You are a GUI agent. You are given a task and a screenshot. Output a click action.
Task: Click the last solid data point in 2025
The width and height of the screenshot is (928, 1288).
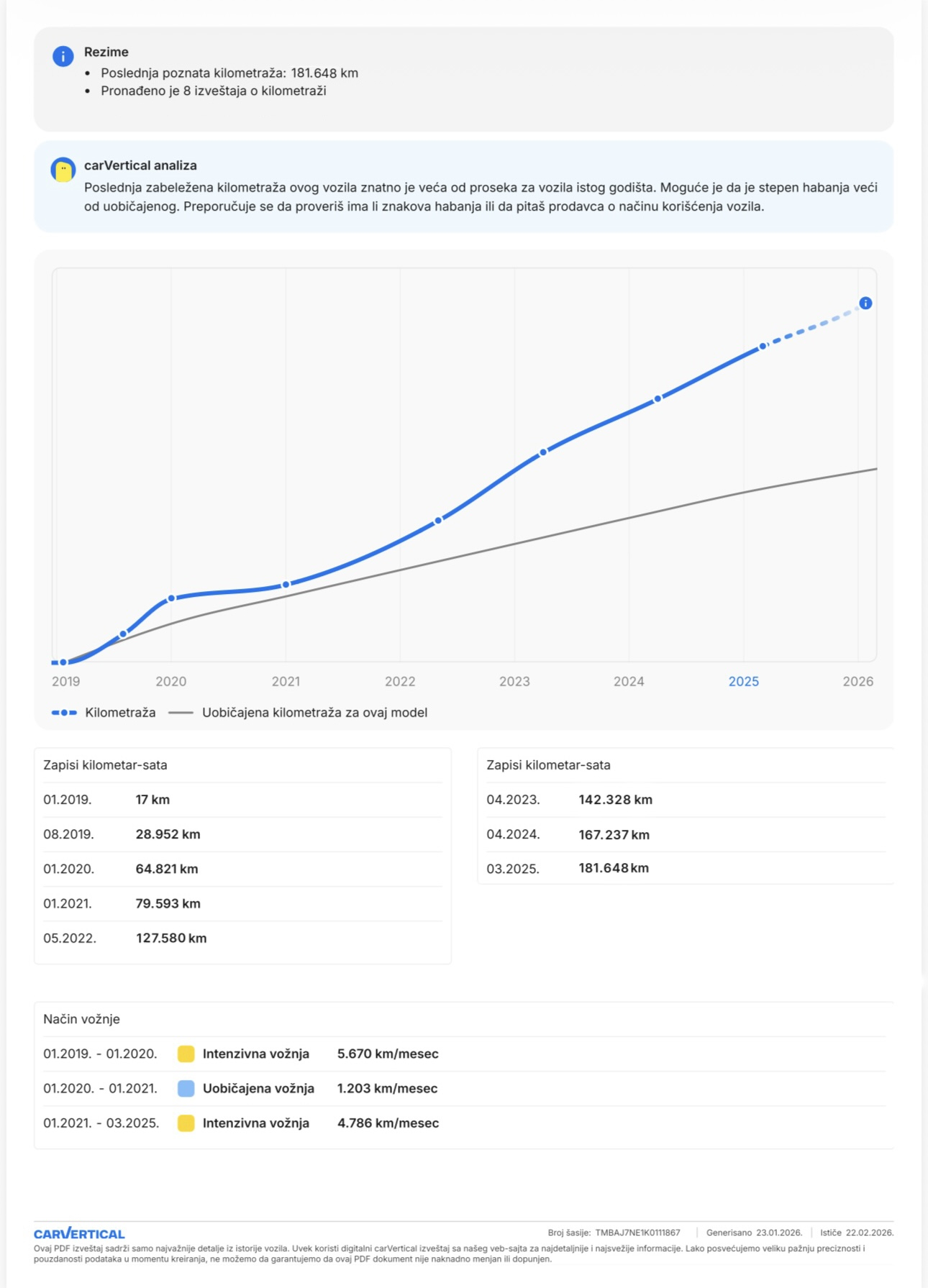click(763, 347)
